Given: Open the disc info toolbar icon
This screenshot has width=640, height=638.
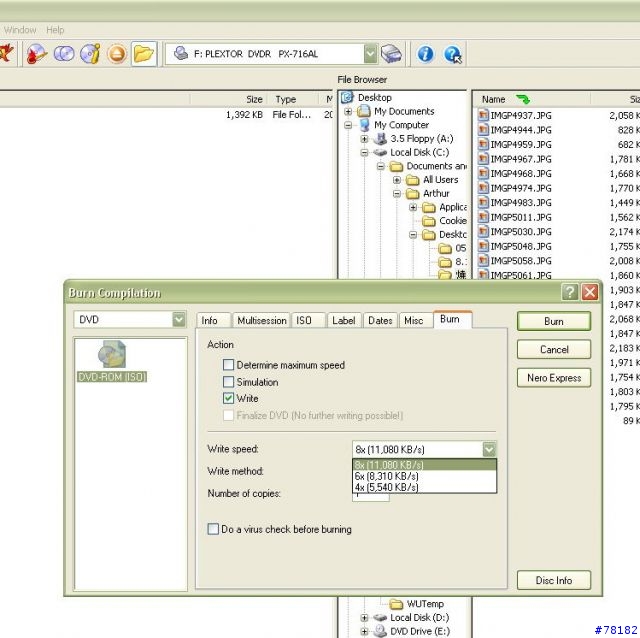Looking at the screenshot, I should (90, 53).
